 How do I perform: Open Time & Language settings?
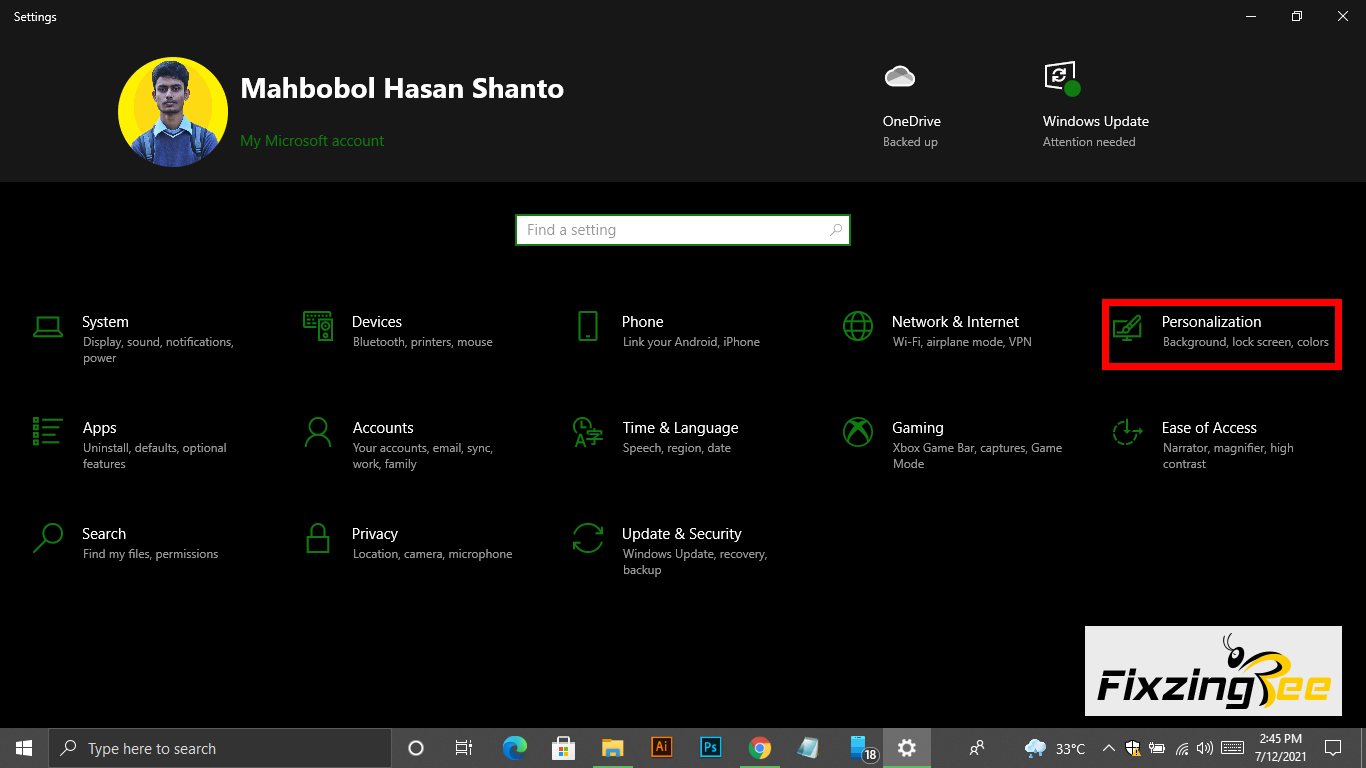tap(680, 429)
